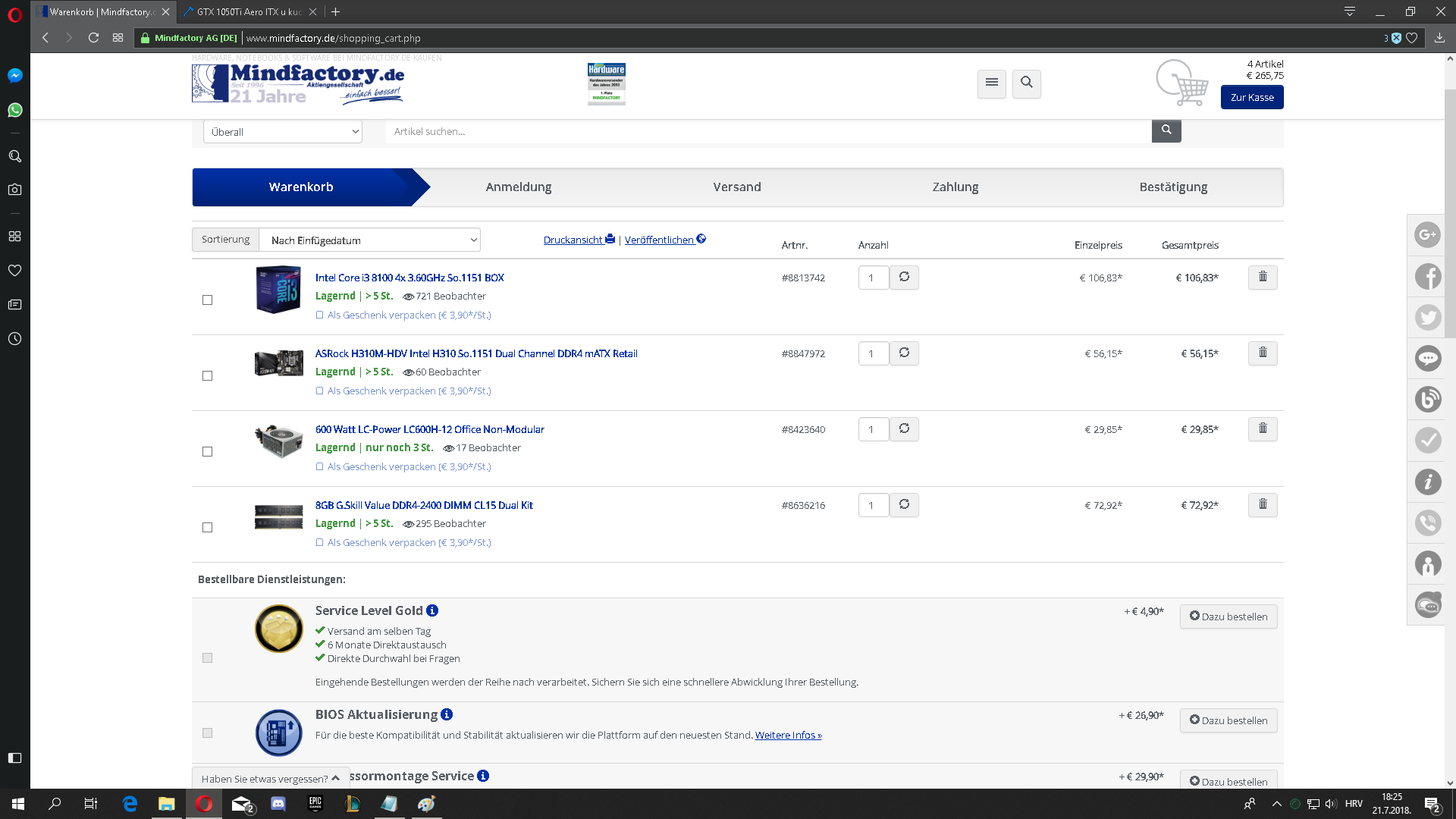Click Veröffentlichen link
Viewport: 1456px width, 819px height.
pyautogui.click(x=665, y=240)
